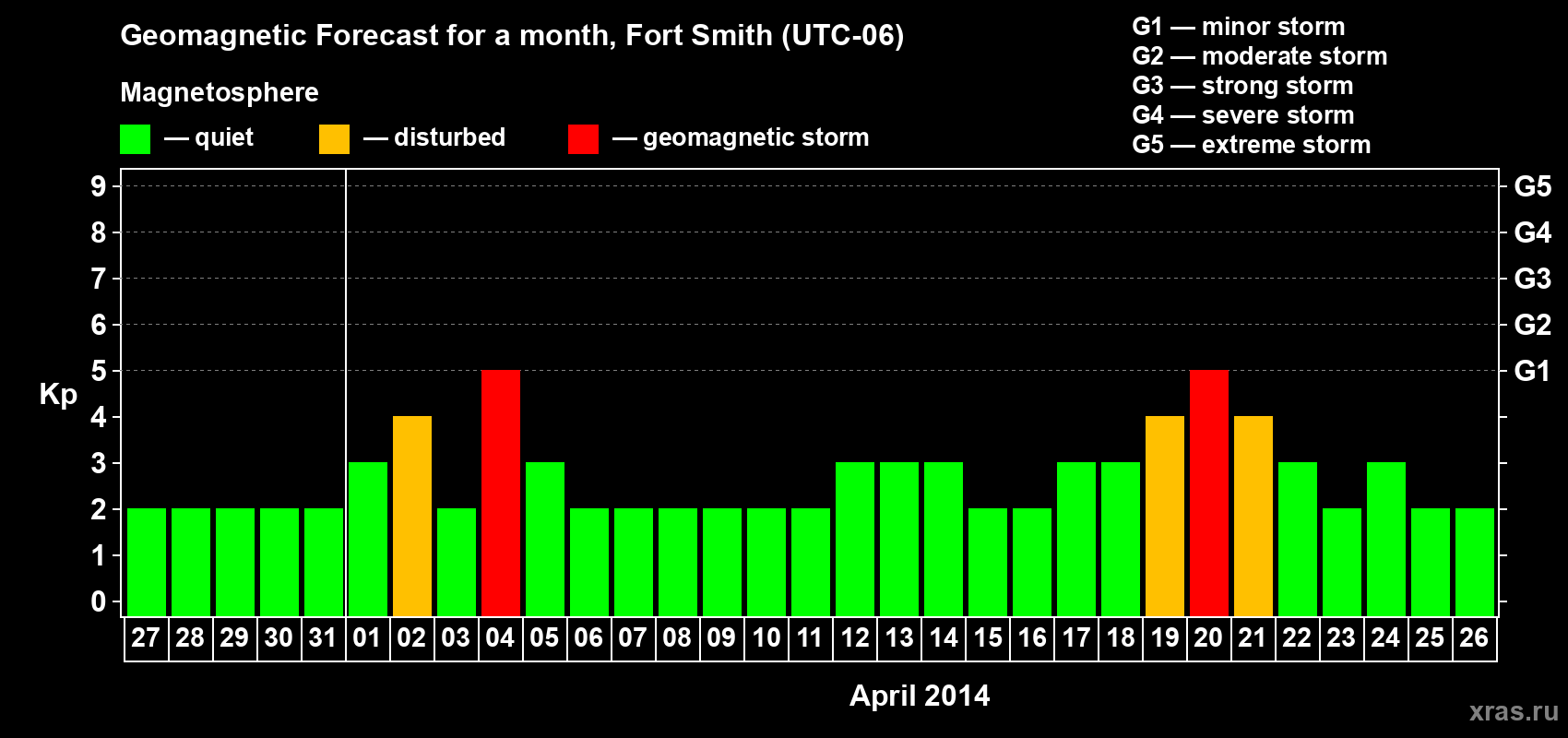Click the G4 label on right axis
Viewport: 1568px width, 738px height.
pyautogui.click(x=1533, y=232)
